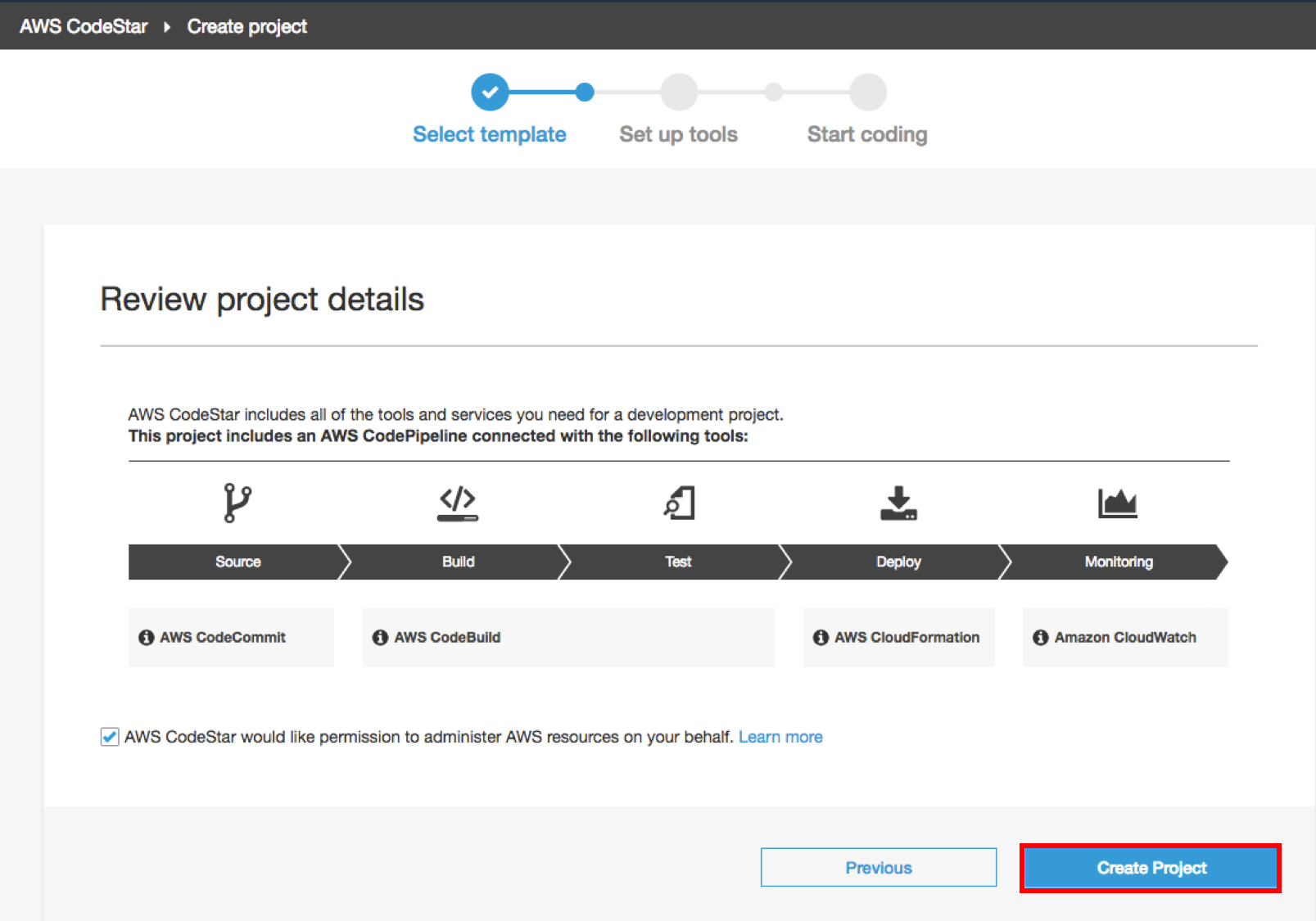Viewport: 1316px width, 921px height.
Task: Click the Source branch icon
Action: [237, 503]
